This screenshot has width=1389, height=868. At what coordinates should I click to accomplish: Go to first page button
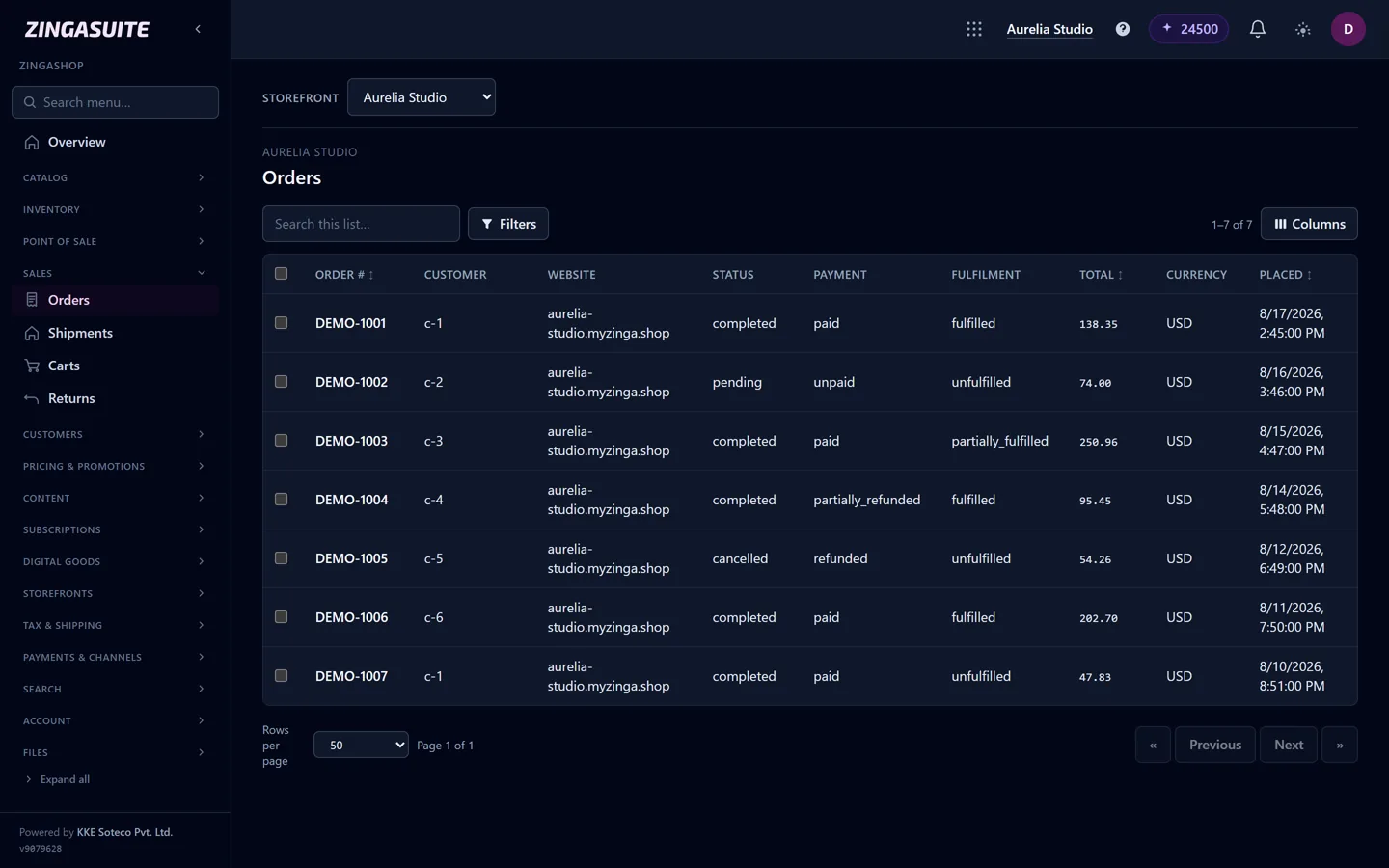tap(1153, 745)
